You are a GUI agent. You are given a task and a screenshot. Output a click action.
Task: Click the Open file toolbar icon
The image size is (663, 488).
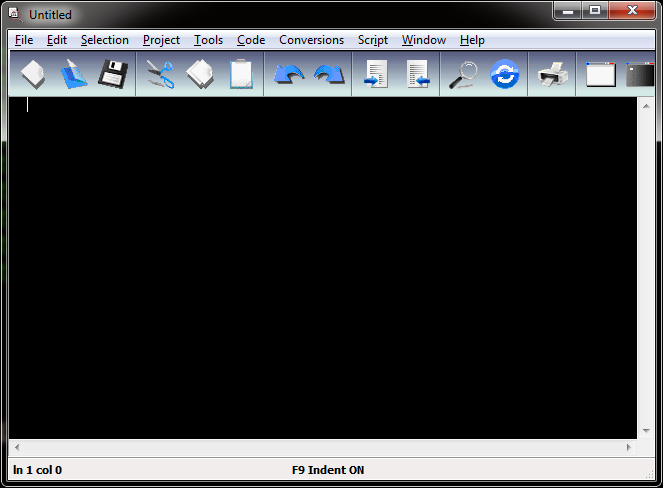pyautogui.click(x=73, y=74)
